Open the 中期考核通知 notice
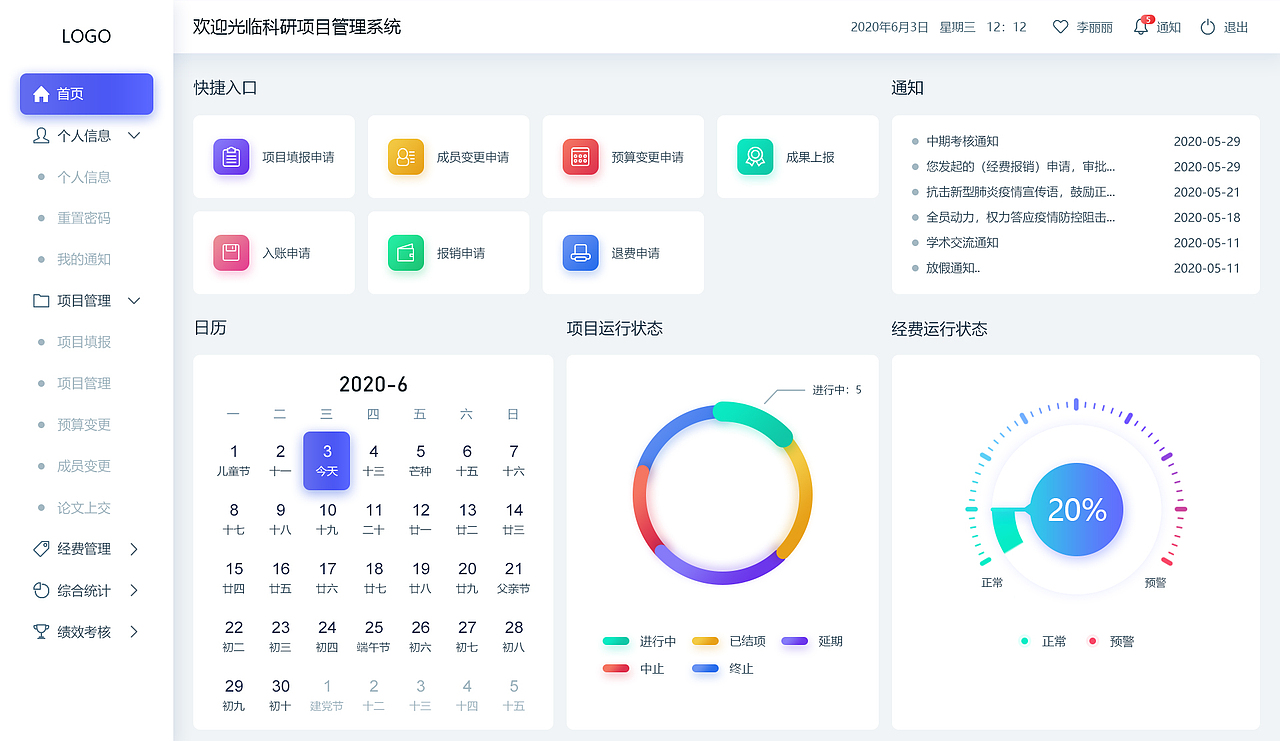This screenshot has width=1280, height=741. (x=962, y=142)
